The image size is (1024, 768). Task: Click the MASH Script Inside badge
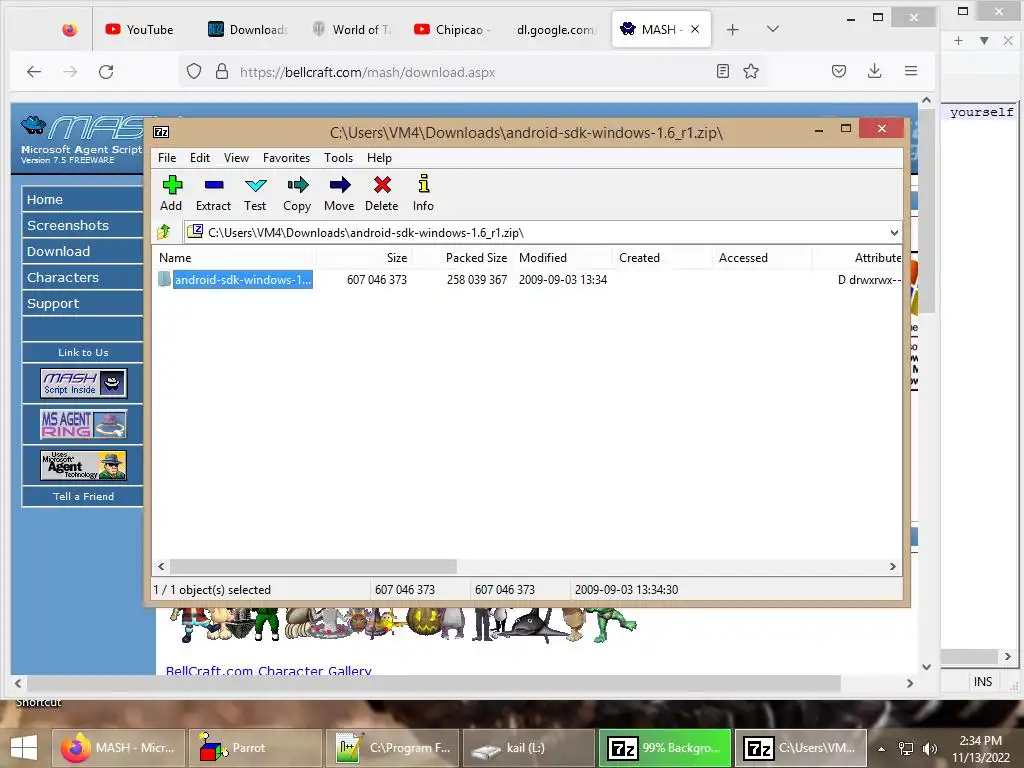point(84,383)
